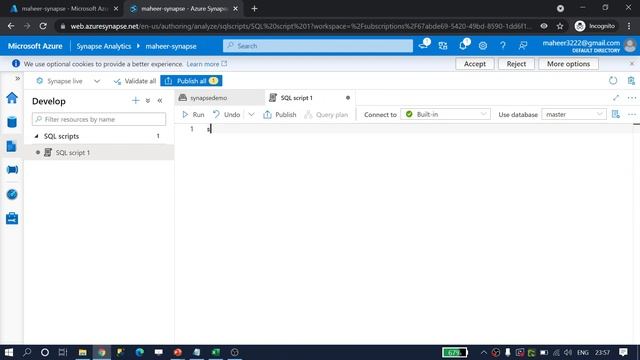
Task: Add new resource with plus icon
Action: [x=136, y=100]
